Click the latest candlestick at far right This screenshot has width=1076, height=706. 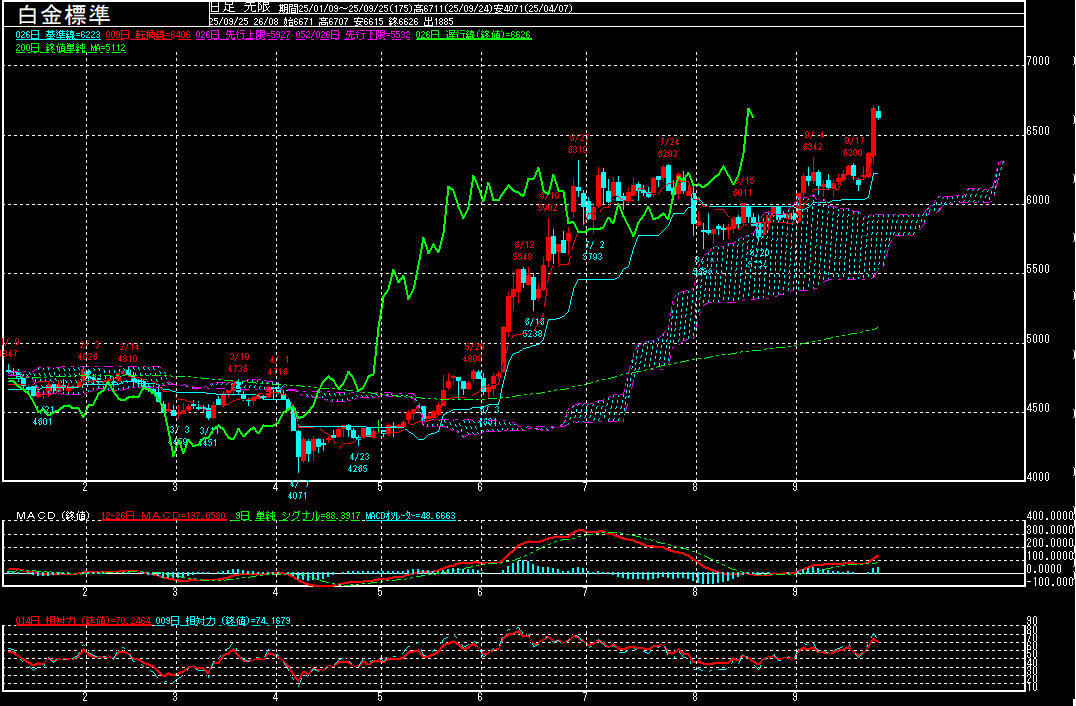click(x=878, y=114)
